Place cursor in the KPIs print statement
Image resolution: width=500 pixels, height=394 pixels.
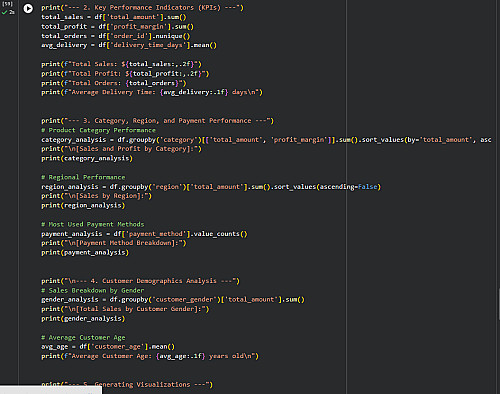click(x=142, y=8)
